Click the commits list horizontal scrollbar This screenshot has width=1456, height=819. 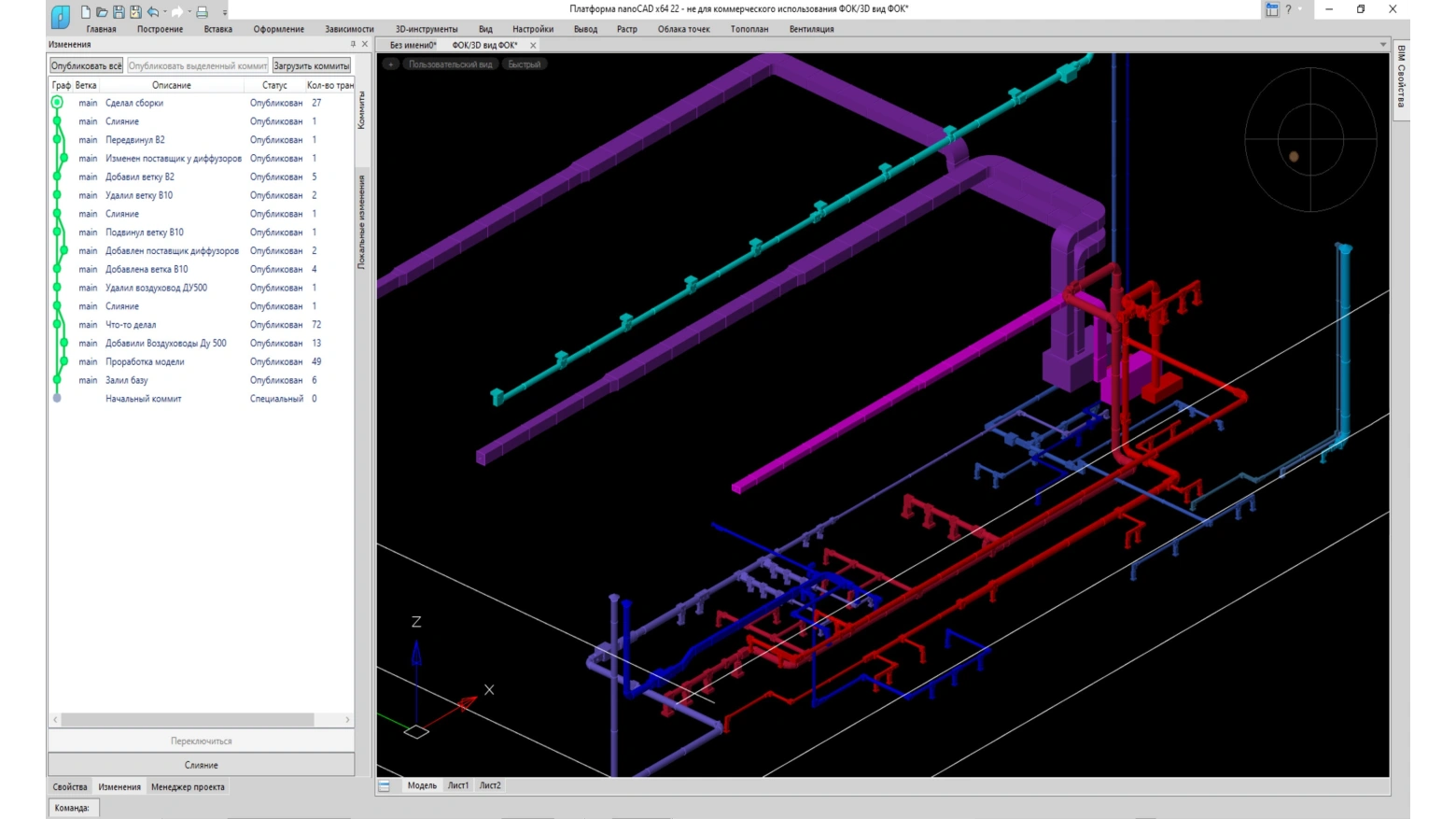[187, 720]
